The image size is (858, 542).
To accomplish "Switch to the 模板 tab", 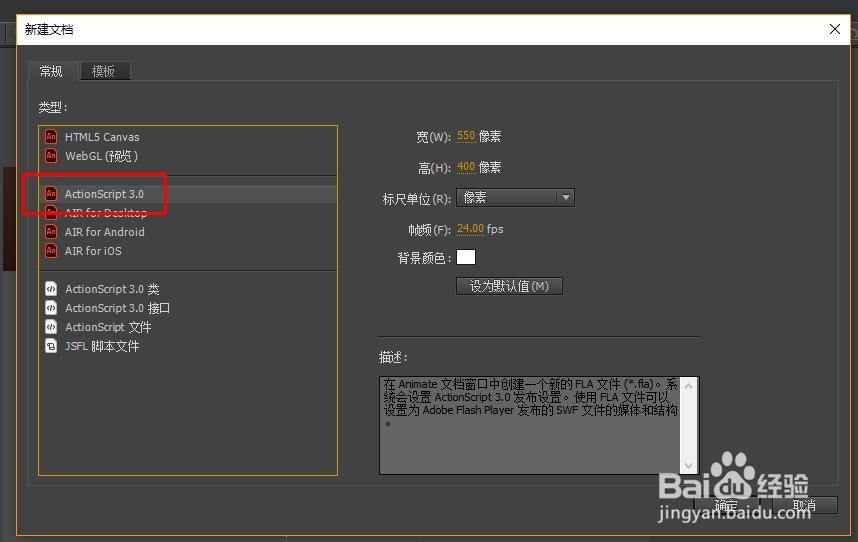I will click(x=105, y=71).
